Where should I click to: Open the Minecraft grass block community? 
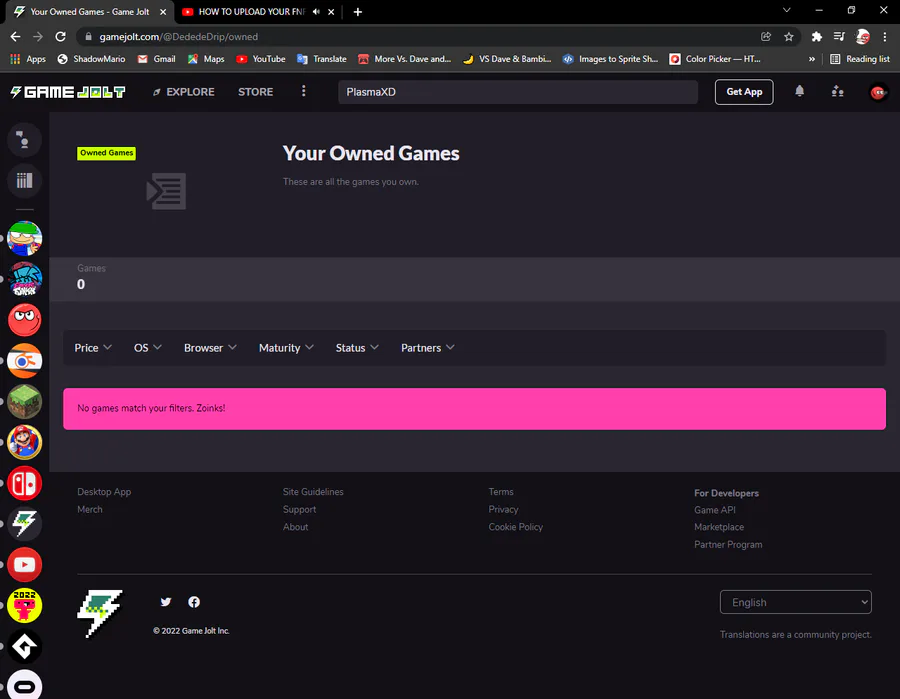pyautogui.click(x=25, y=401)
